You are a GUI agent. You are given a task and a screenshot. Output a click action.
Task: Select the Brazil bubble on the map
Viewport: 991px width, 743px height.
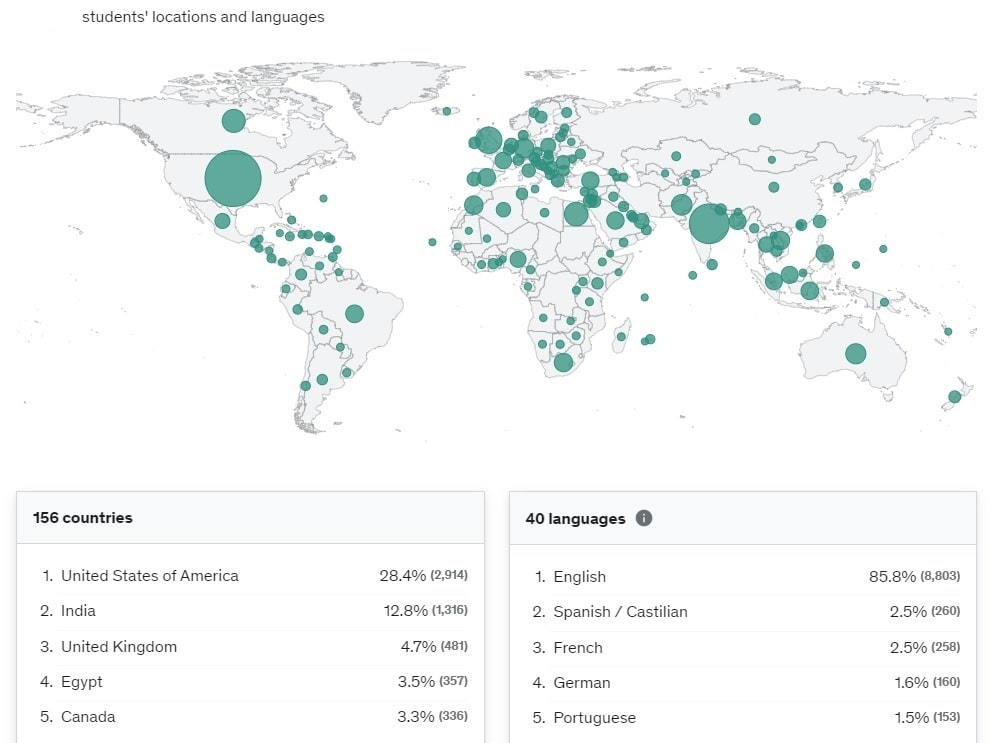coord(354,314)
